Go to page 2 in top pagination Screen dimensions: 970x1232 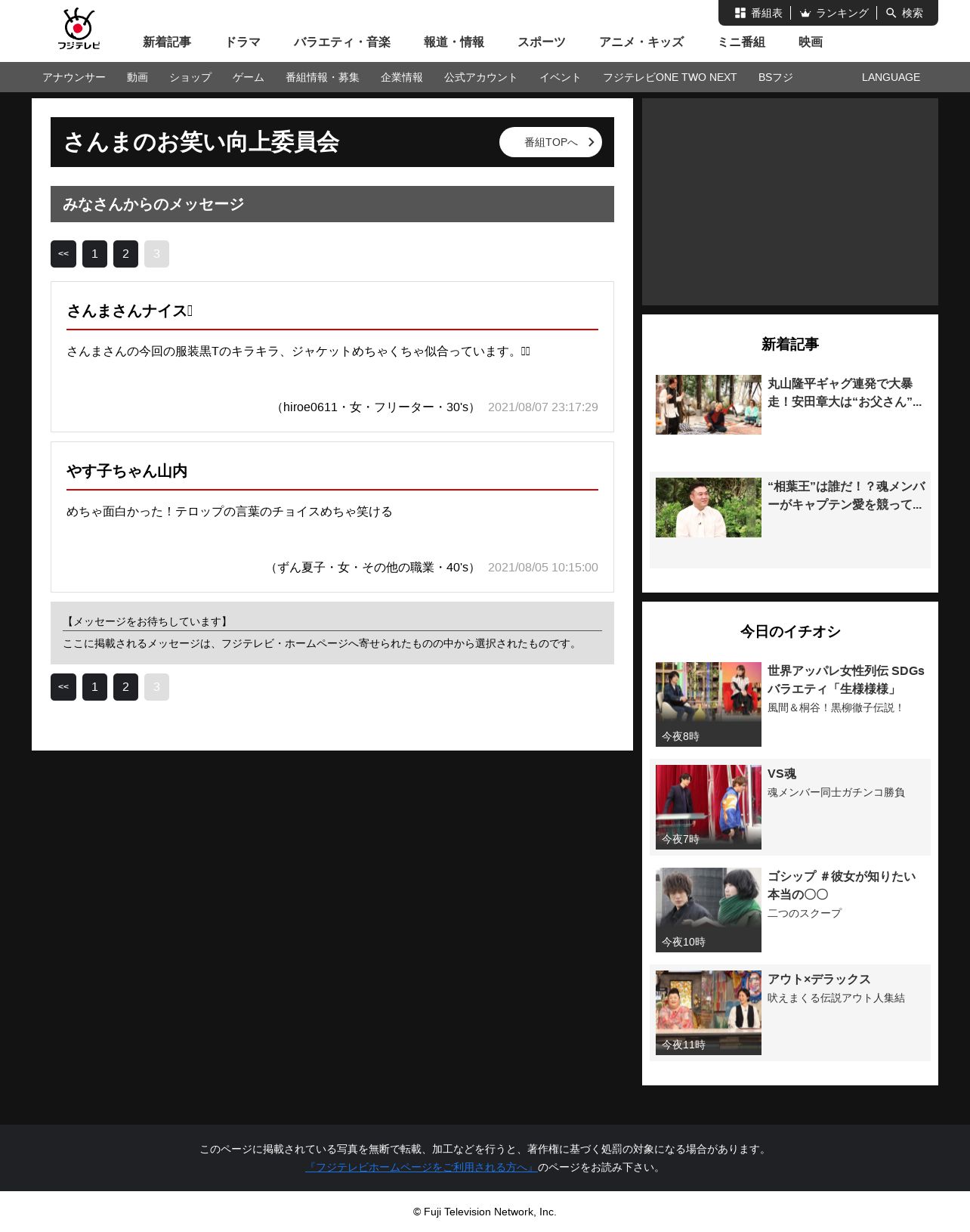[125, 254]
